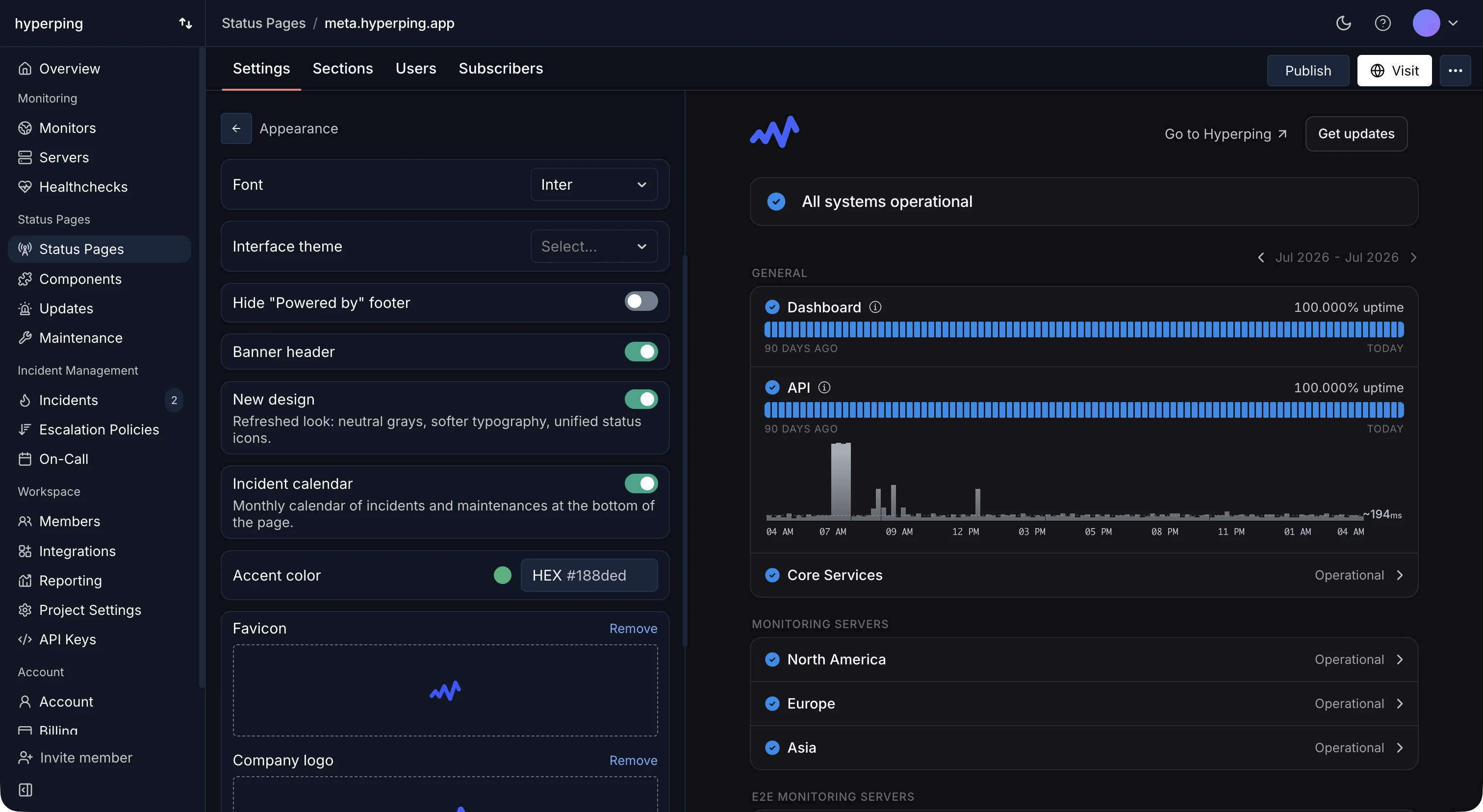Click the Dashboard 90-day uptime bar
The image size is (1483, 812).
pyautogui.click(x=1083, y=329)
